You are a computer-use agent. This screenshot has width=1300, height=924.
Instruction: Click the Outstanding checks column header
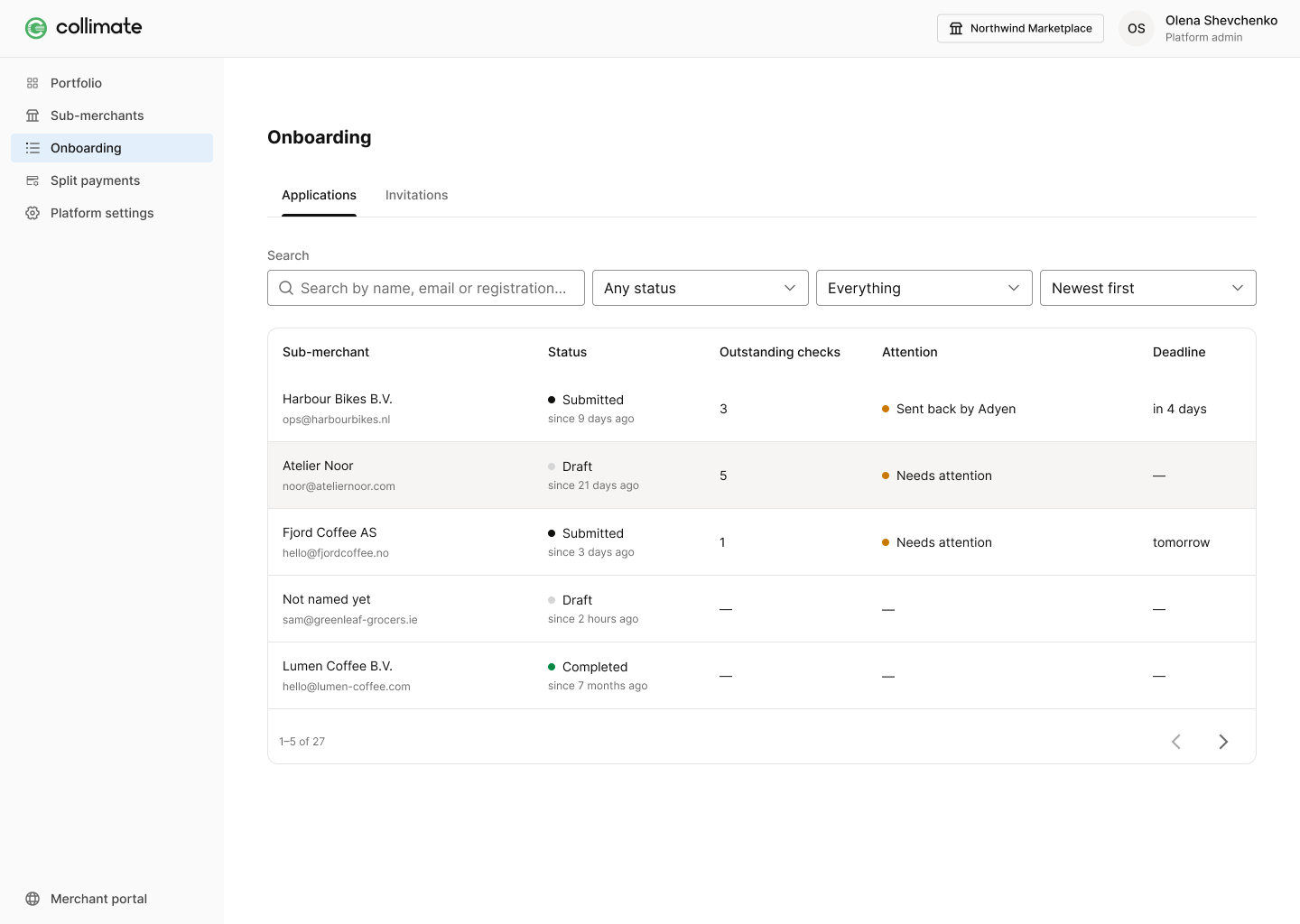(x=780, y=352)
